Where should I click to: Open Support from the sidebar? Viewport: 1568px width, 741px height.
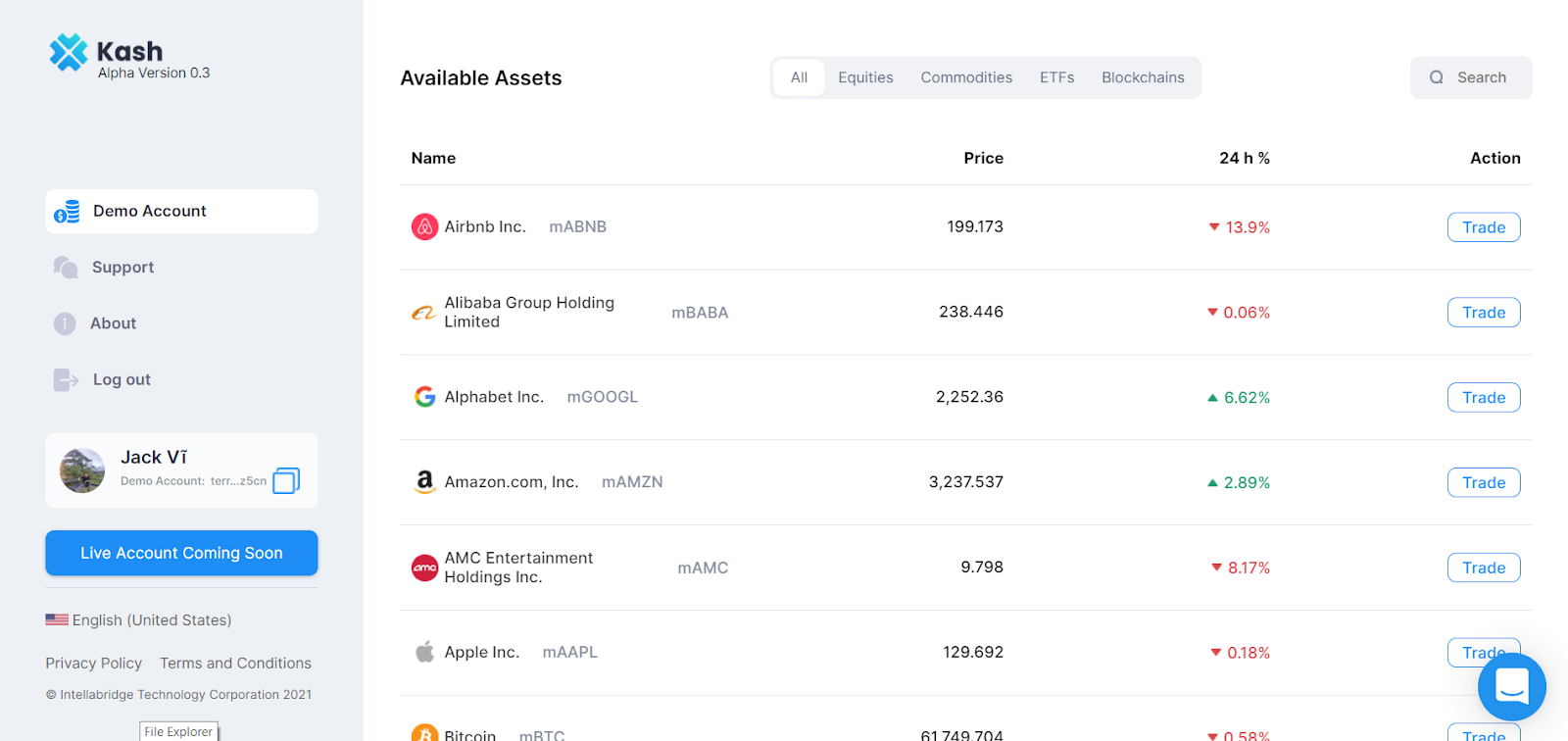tap(122, 268)
